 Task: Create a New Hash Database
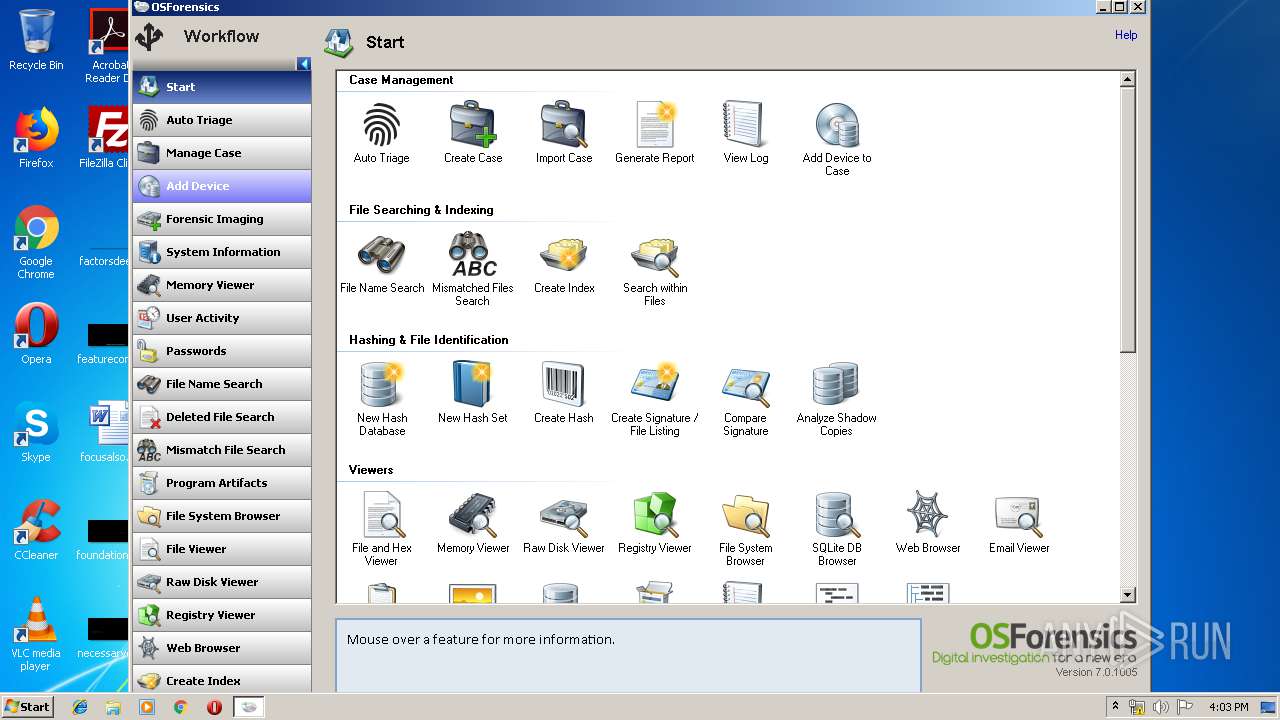tap(381, 386)
